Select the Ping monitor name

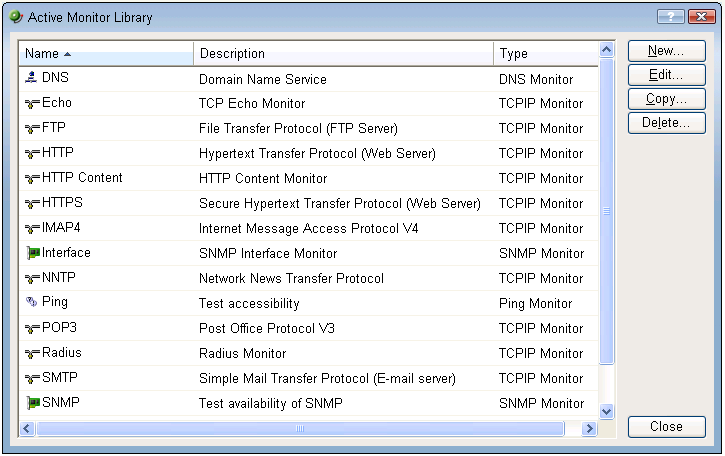click(55, 302)
